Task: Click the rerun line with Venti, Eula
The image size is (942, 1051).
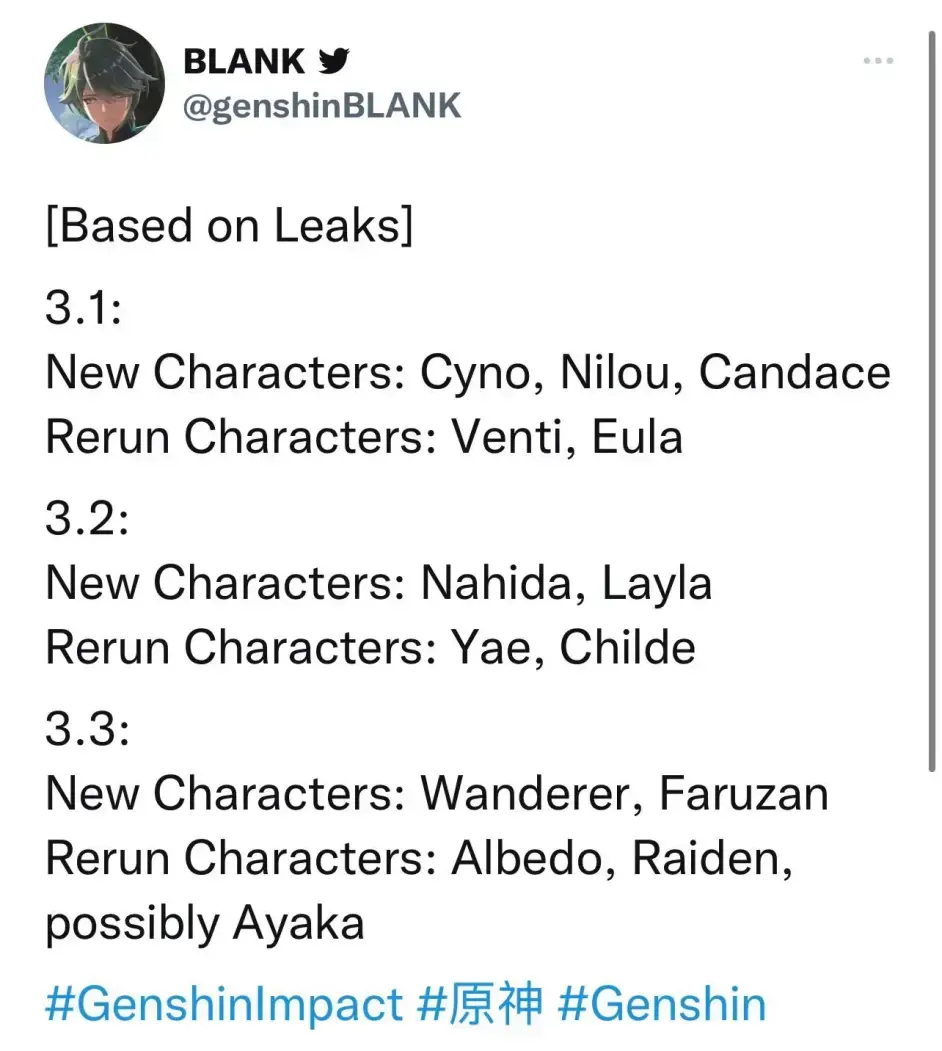Action: (364, 437)
